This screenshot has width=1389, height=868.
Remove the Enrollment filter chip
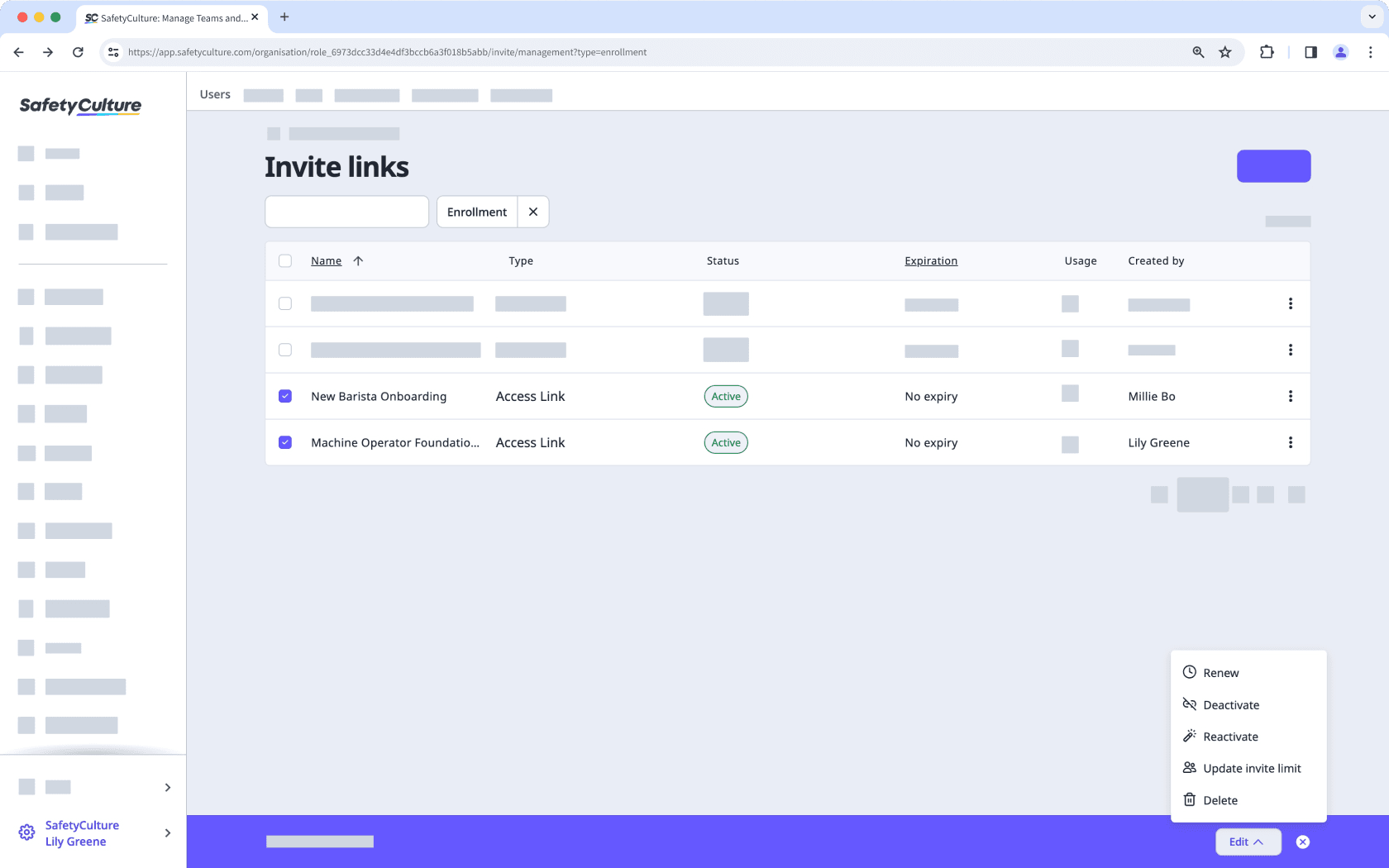(533, 212)
